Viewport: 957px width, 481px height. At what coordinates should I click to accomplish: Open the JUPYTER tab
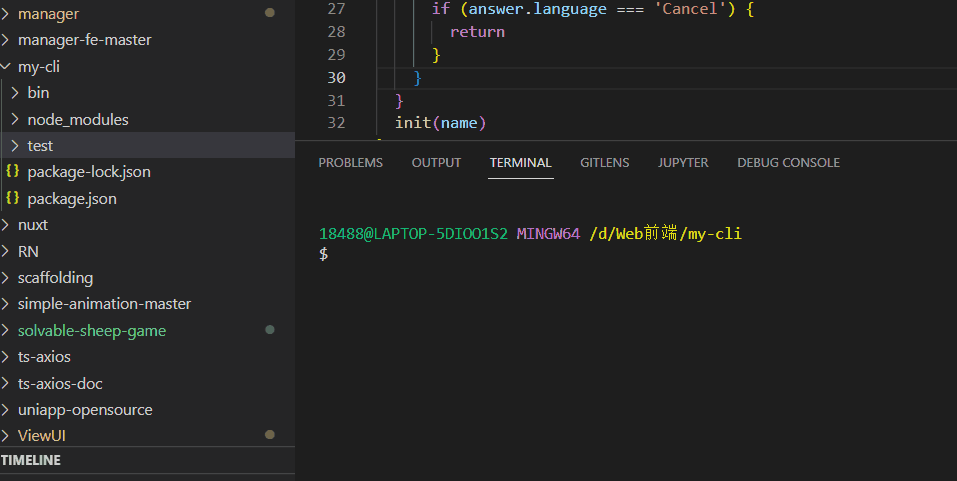coord(683,162)
